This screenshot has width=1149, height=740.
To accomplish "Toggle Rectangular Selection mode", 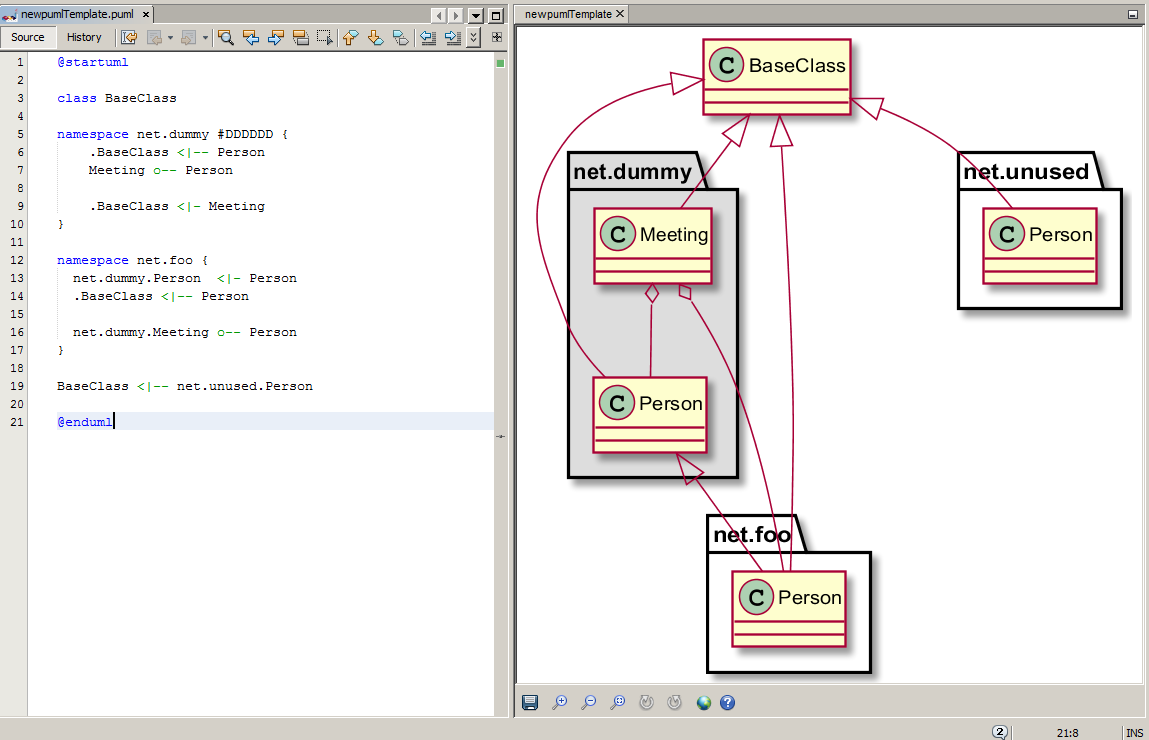I will [x=325, y=37].
